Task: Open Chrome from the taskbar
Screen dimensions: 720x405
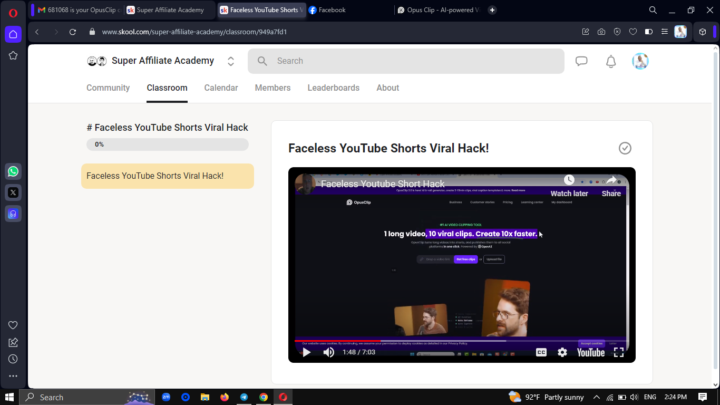Action: pyautogui.click(x=264, y=397)
